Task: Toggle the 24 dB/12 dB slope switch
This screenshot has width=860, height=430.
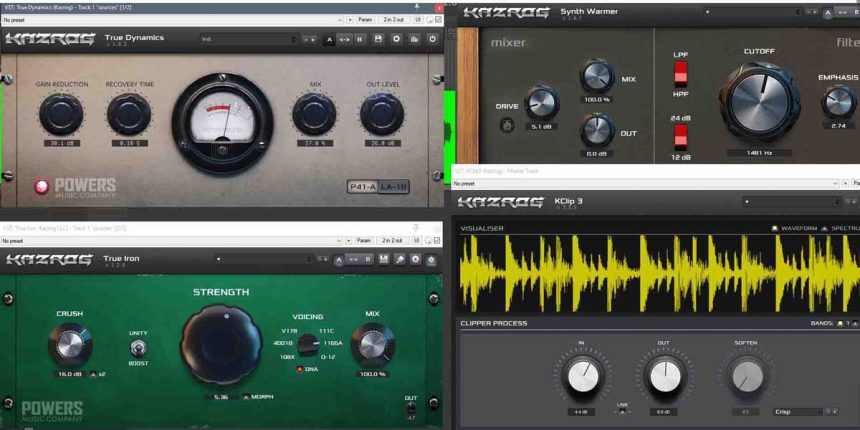Action: 680,136
